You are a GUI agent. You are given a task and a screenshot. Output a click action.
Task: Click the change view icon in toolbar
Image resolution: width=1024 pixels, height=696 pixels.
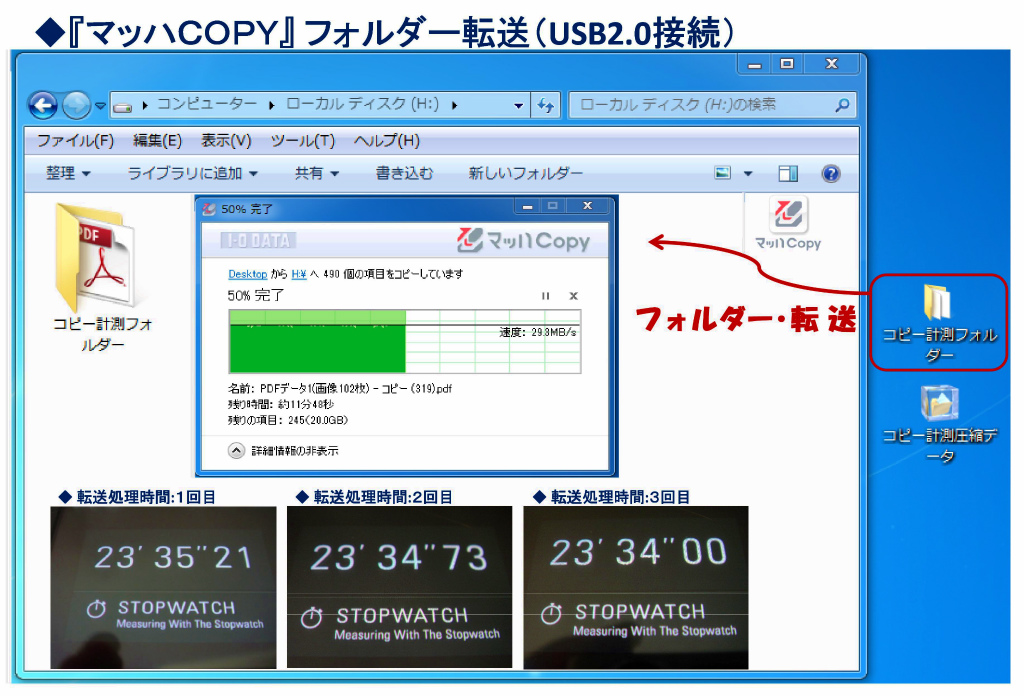tap(722, 173)
